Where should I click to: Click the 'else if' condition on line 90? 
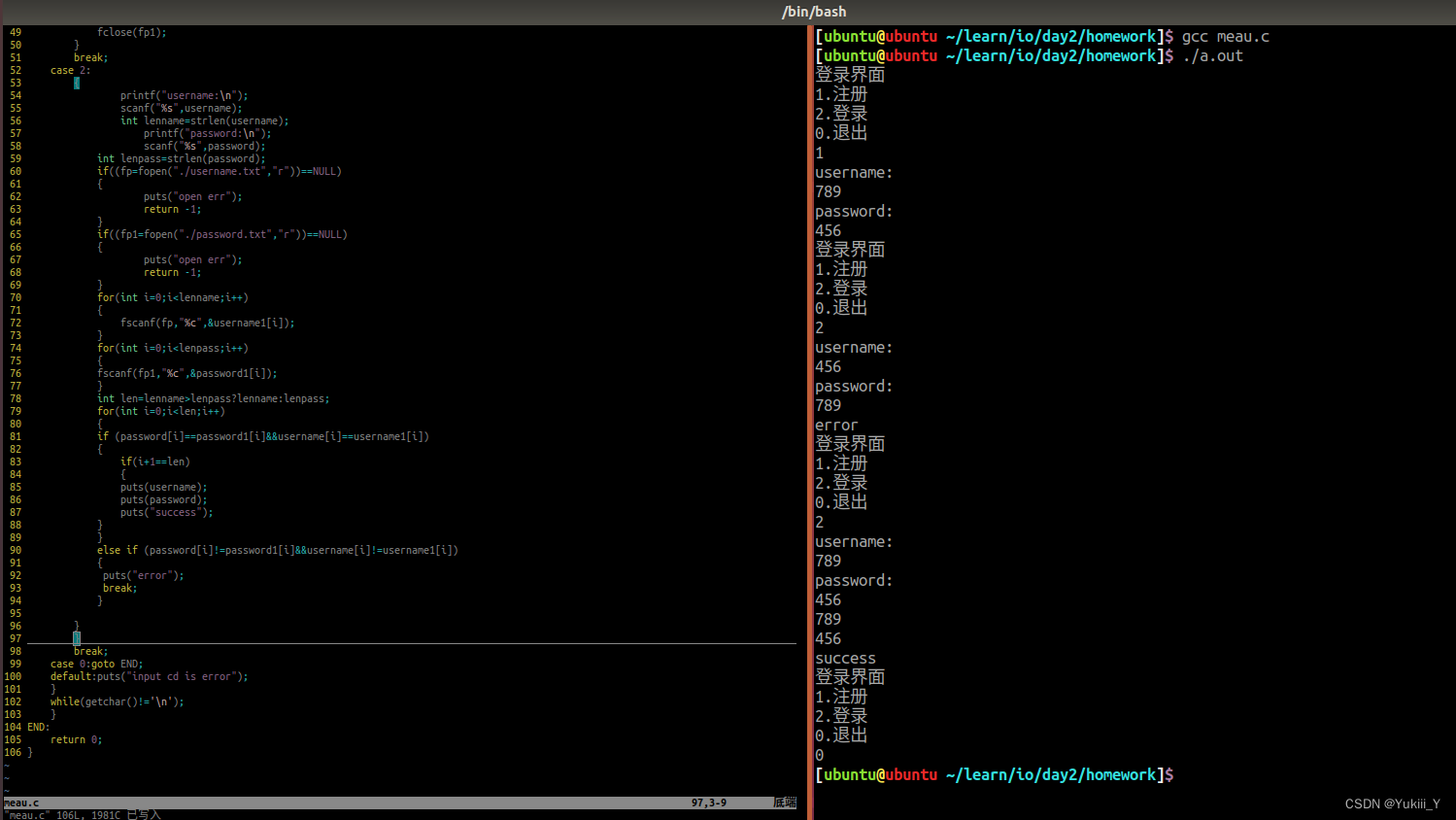[x=278, y=550]
